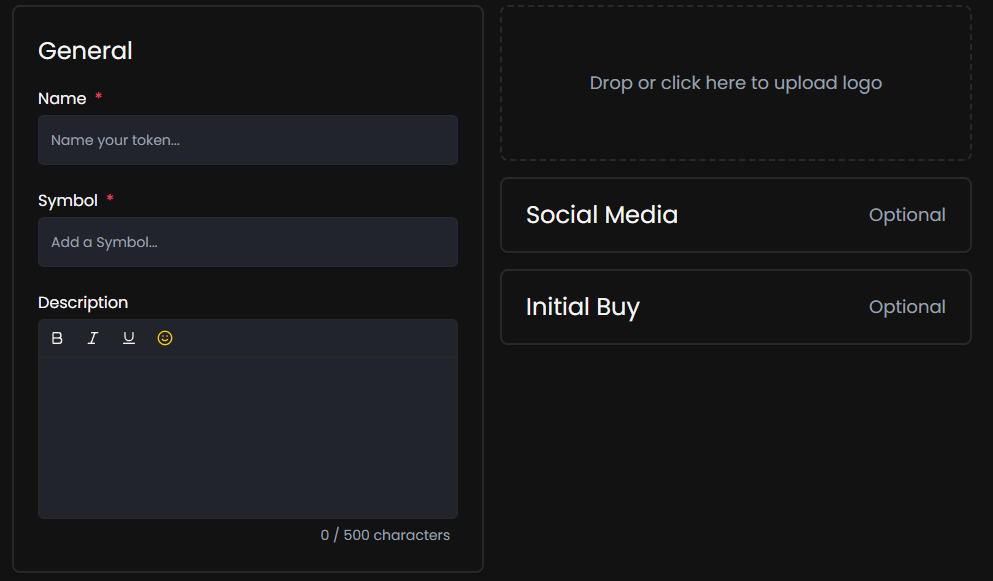
Task: Click 'Optional' beside Initial Buy
Action: 907,307
